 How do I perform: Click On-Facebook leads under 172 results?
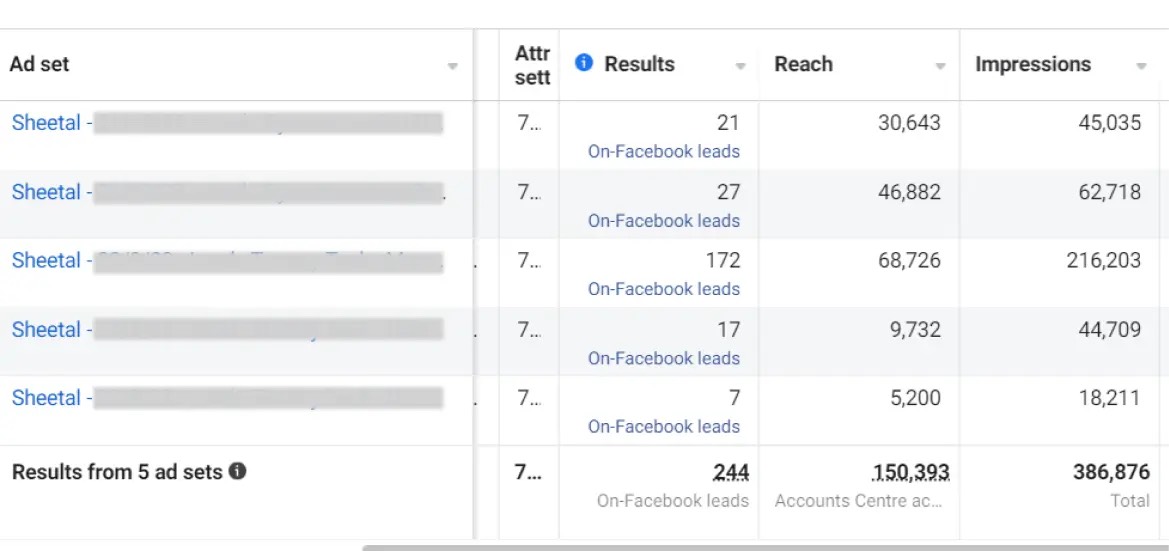[664, 289]
